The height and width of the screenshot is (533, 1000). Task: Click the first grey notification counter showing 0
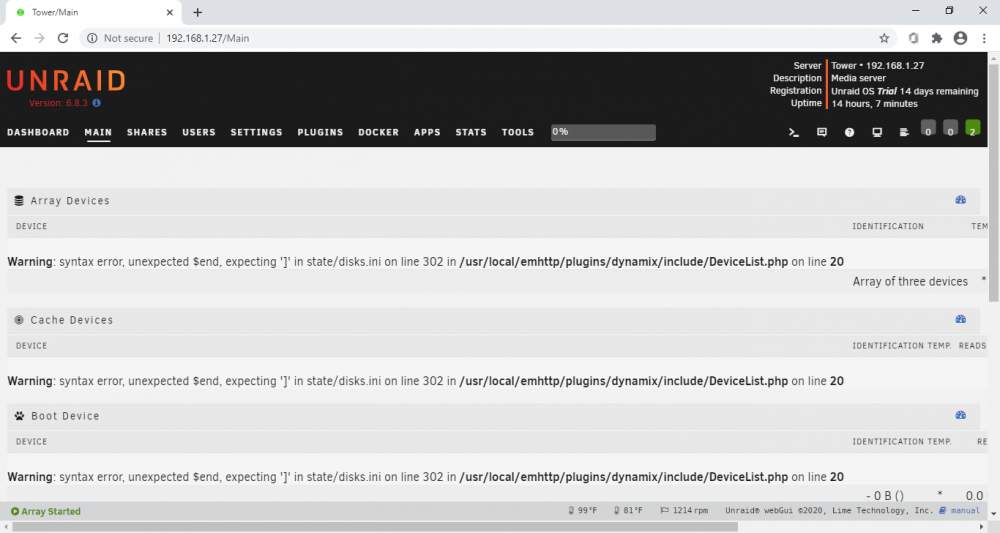(x=928, y=128)
